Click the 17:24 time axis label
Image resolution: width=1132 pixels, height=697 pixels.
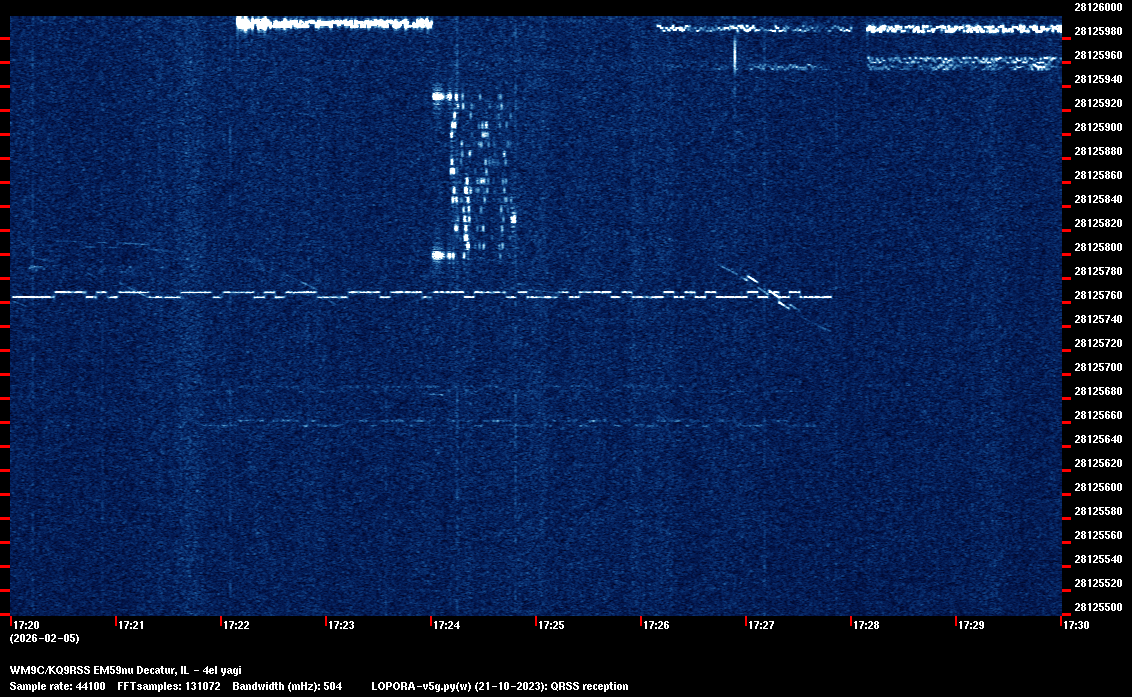[447, 625]
